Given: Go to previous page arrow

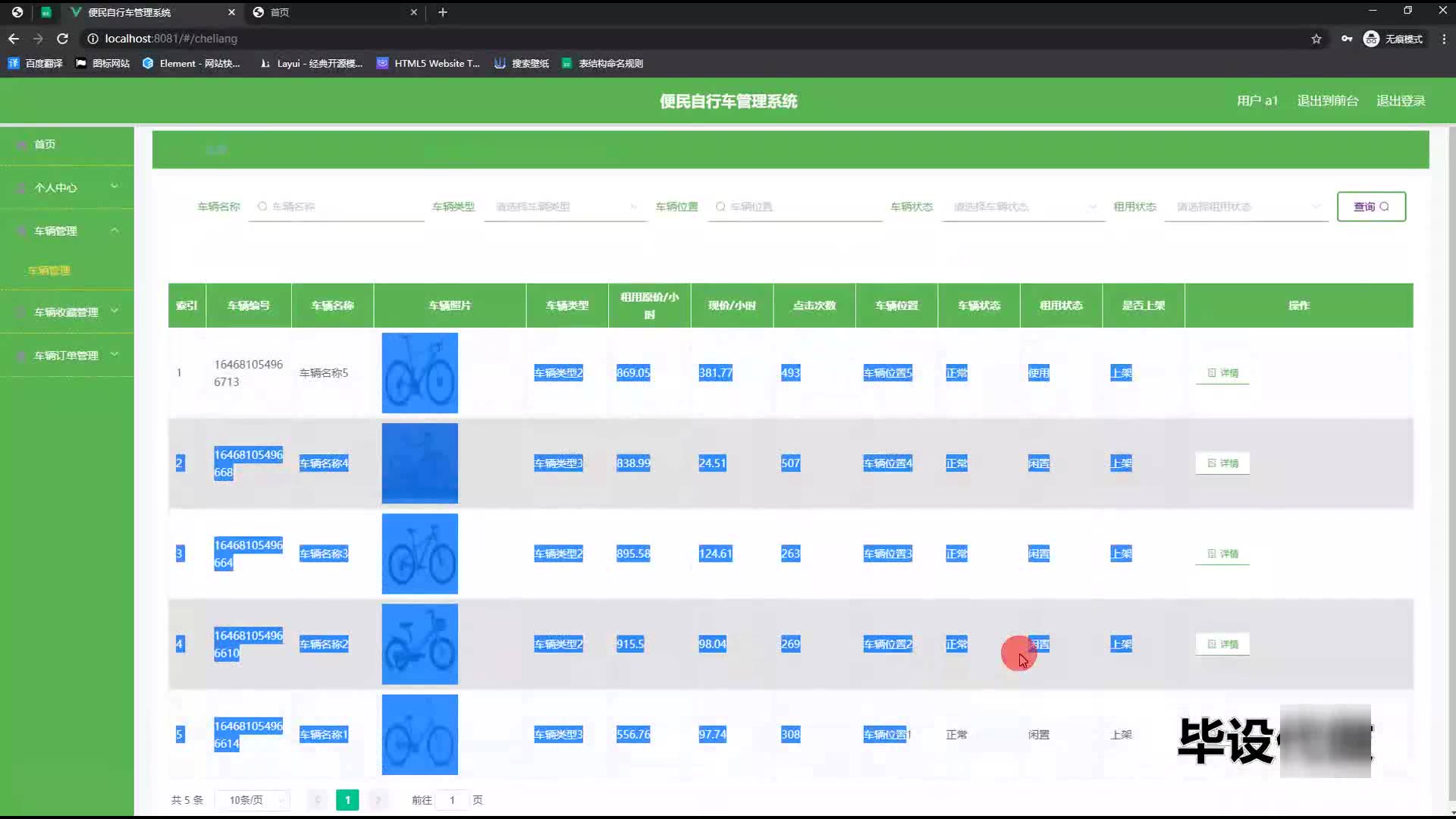Looking at the screenshot, I should (318, 800).
